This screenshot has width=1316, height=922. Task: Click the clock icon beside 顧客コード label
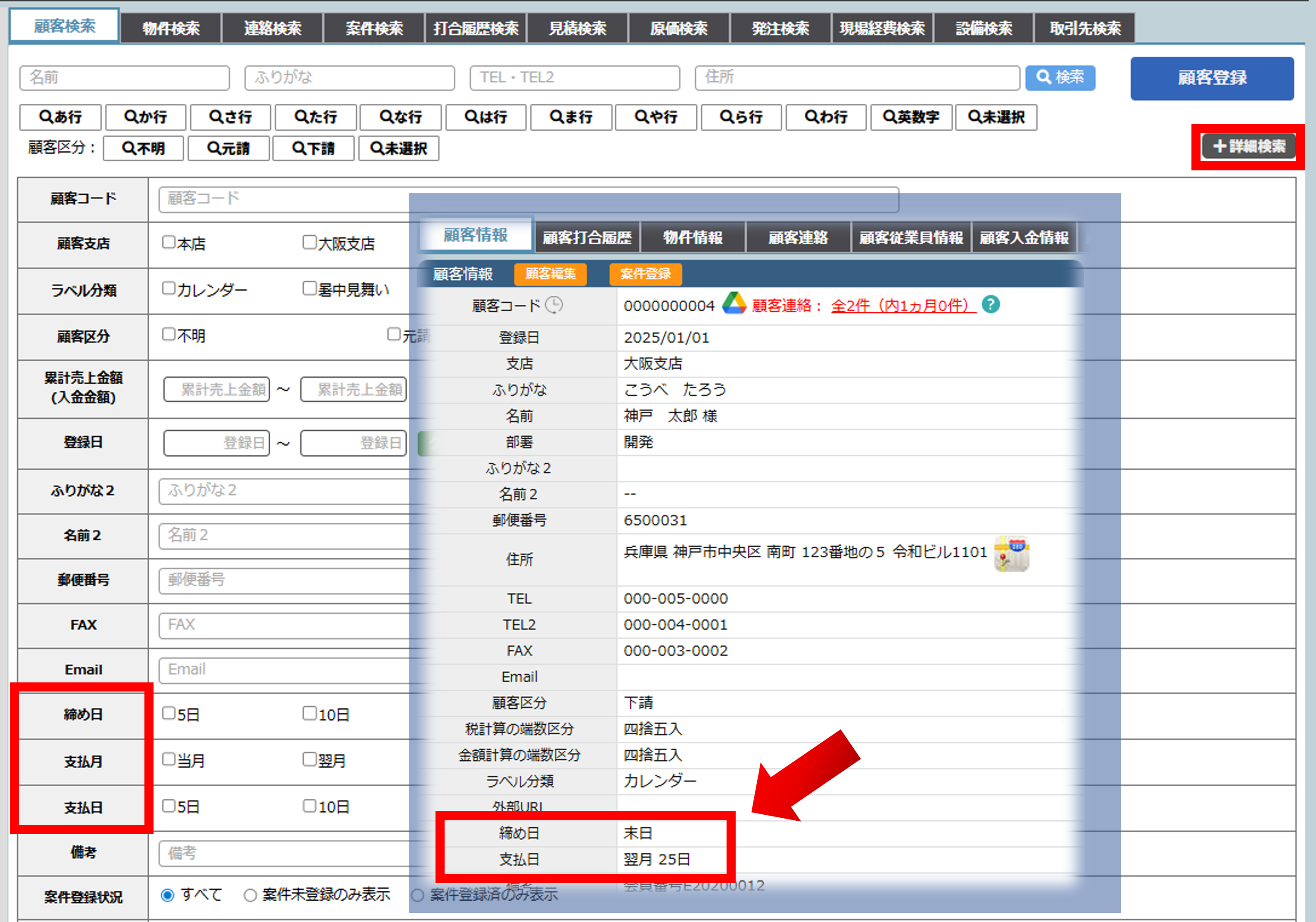[554, 305]
